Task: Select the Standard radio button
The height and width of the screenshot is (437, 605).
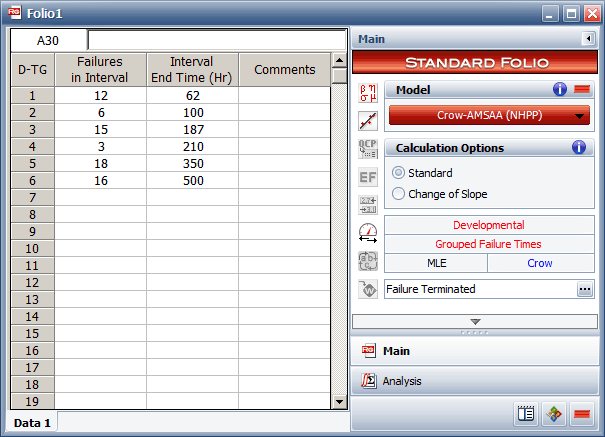Action: click(x=399, y=173)
